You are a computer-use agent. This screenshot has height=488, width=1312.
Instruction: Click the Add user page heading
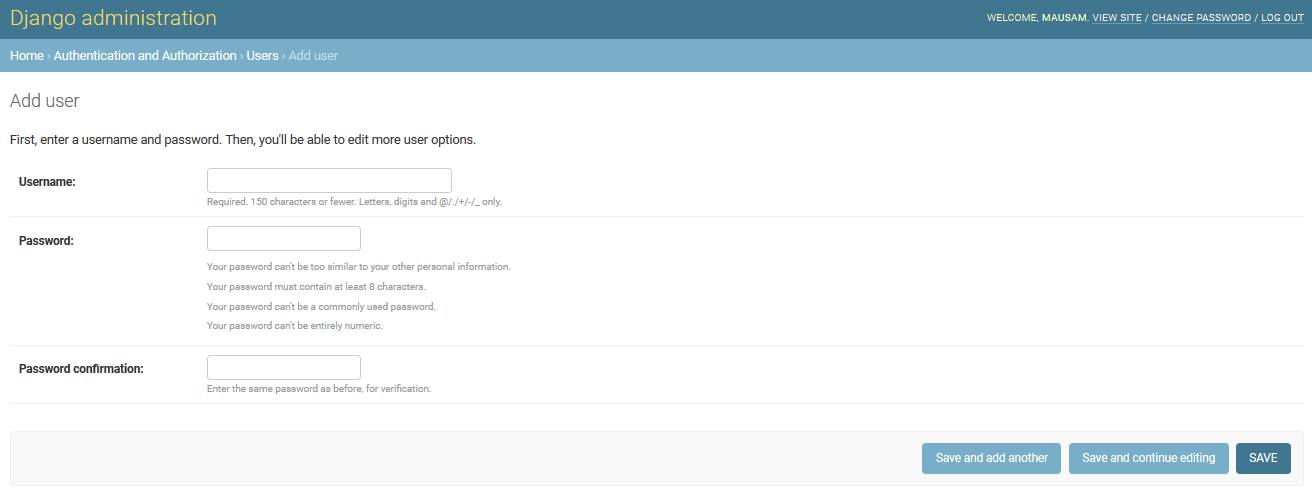coord(44,101)
